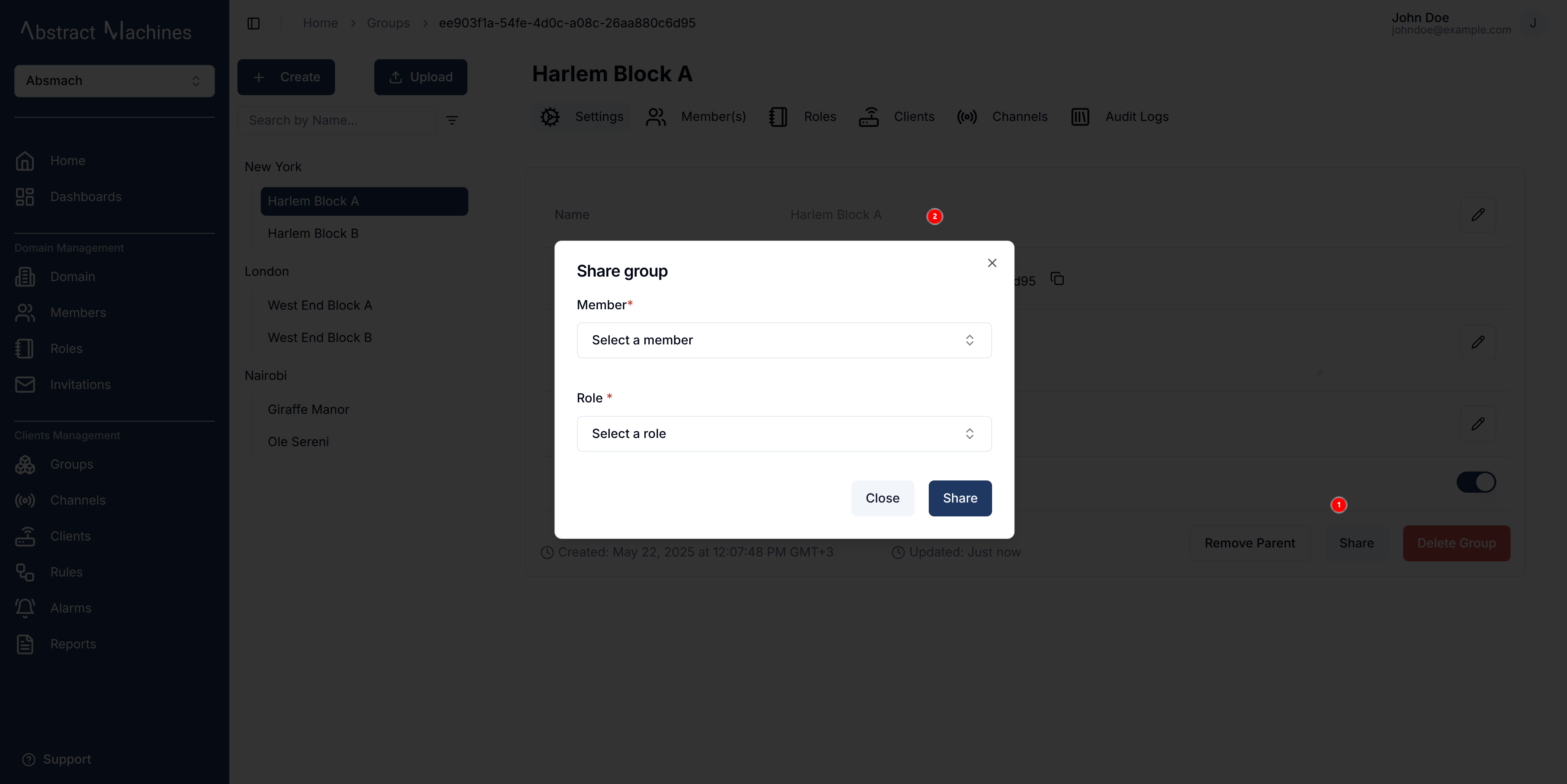Toggle the sidebar panel icon
The height and width of the screenshot is (784, 1567).
(x=254, y=23)
